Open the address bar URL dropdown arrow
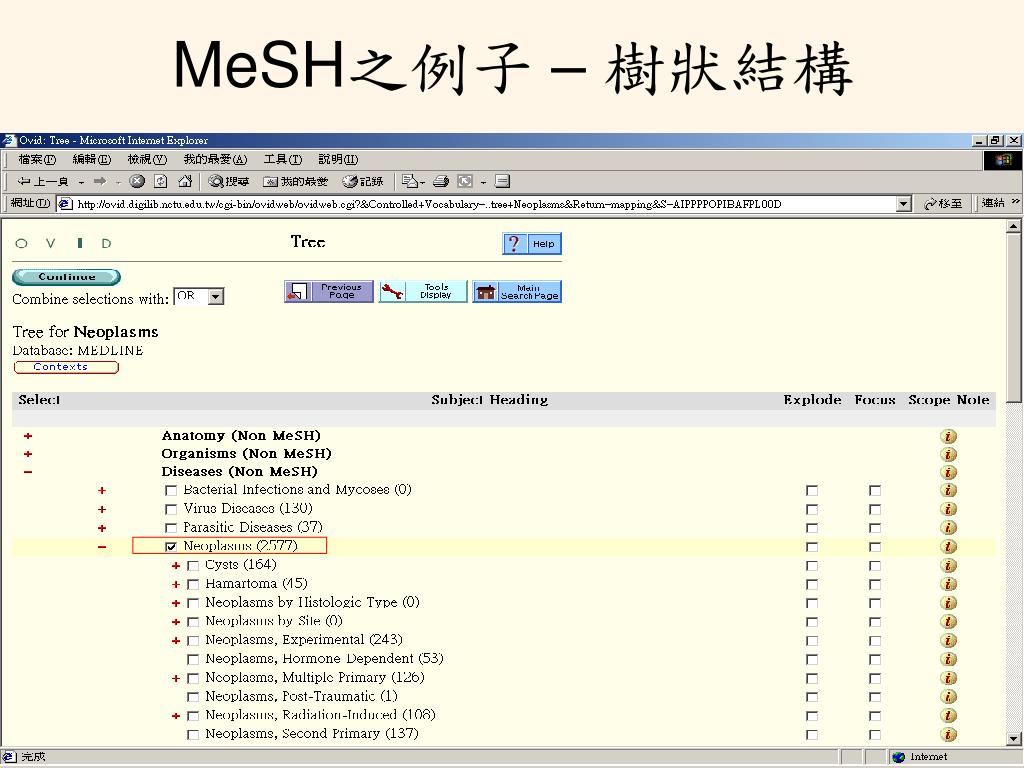This screenshot has width=1024, height=768. click(903, 204)
